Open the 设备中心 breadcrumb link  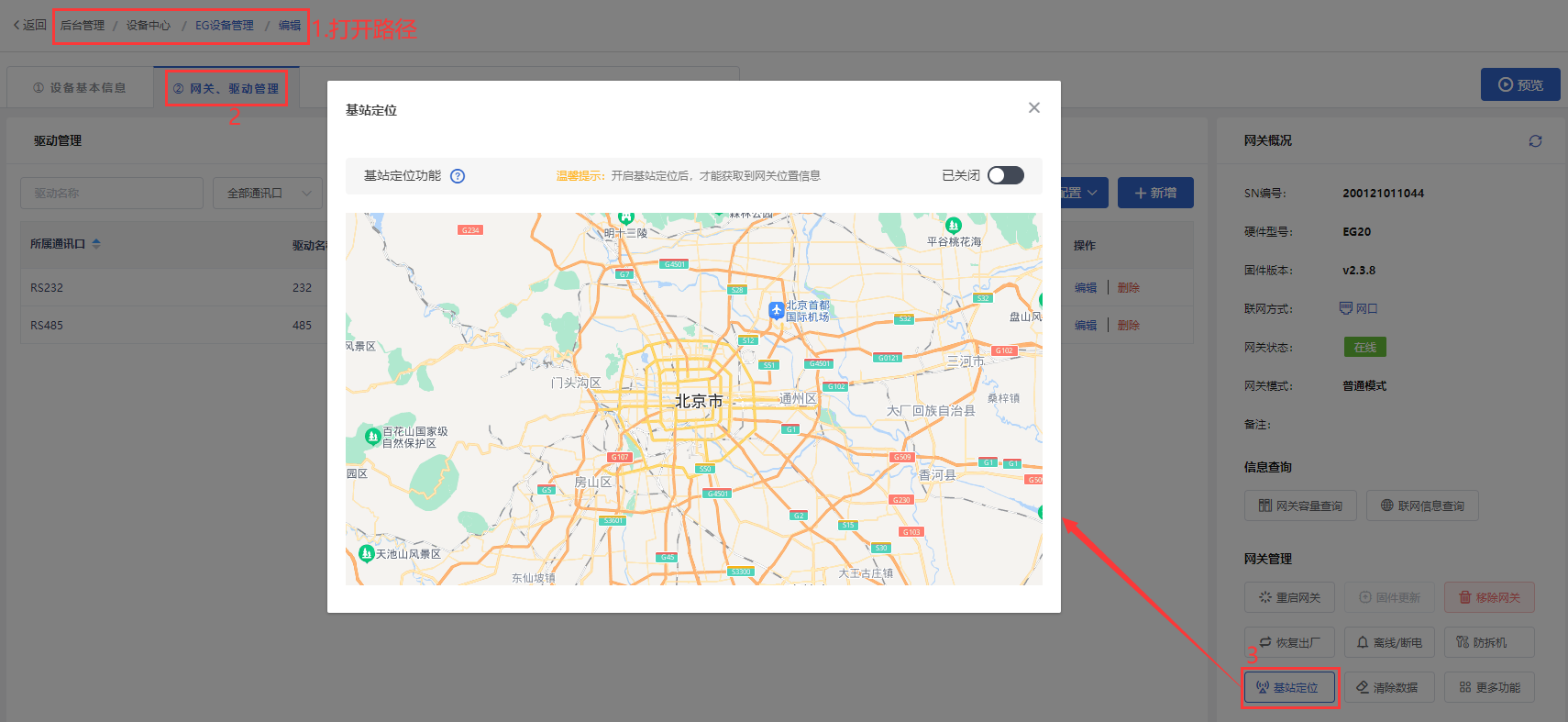pos(149,26)
